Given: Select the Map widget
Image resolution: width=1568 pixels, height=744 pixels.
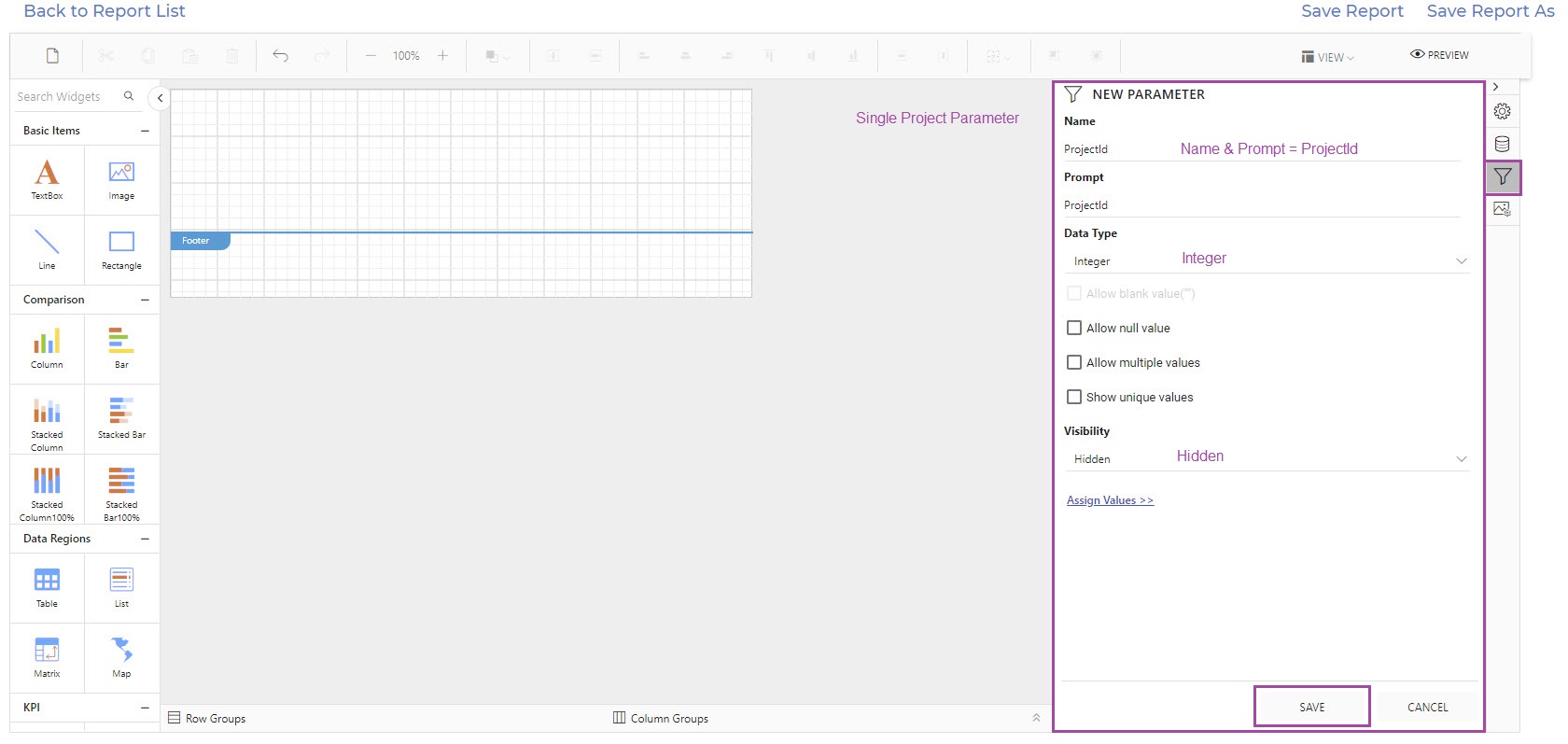Looking at the screenshot, I should pyautogui.click(x=121, y=658).
